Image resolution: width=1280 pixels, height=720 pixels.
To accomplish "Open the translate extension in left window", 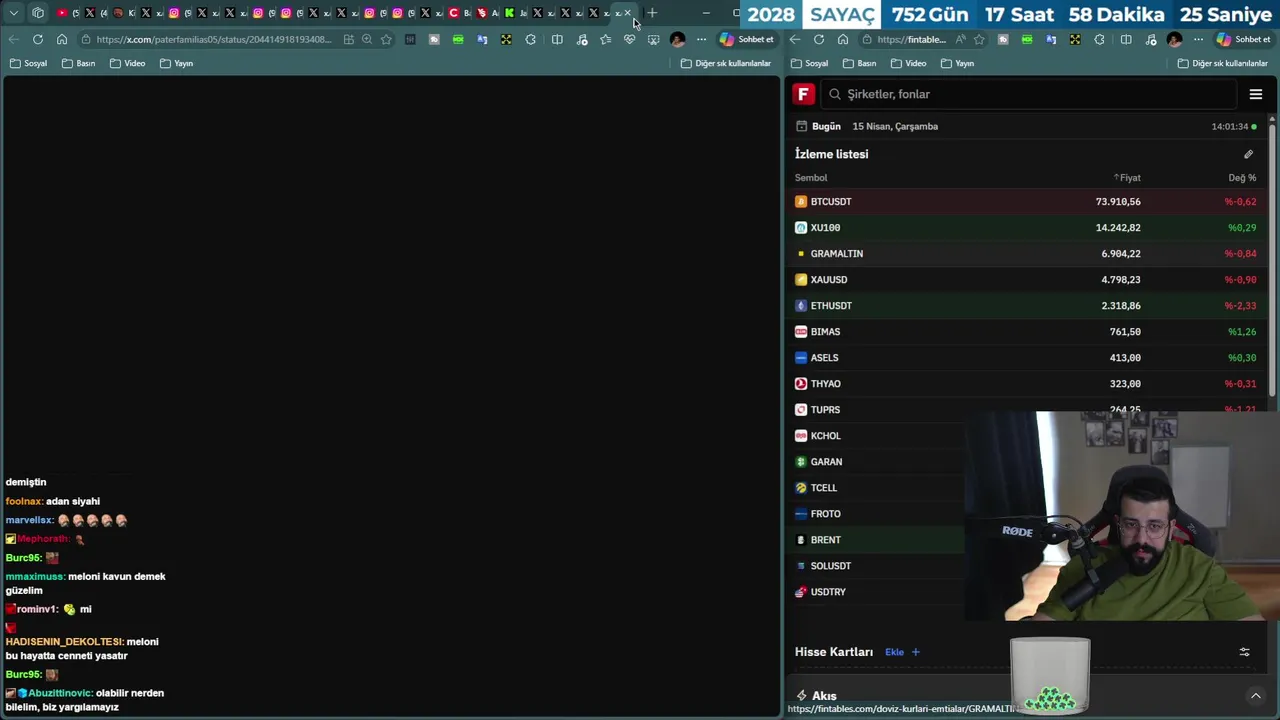I will (482, 39).
